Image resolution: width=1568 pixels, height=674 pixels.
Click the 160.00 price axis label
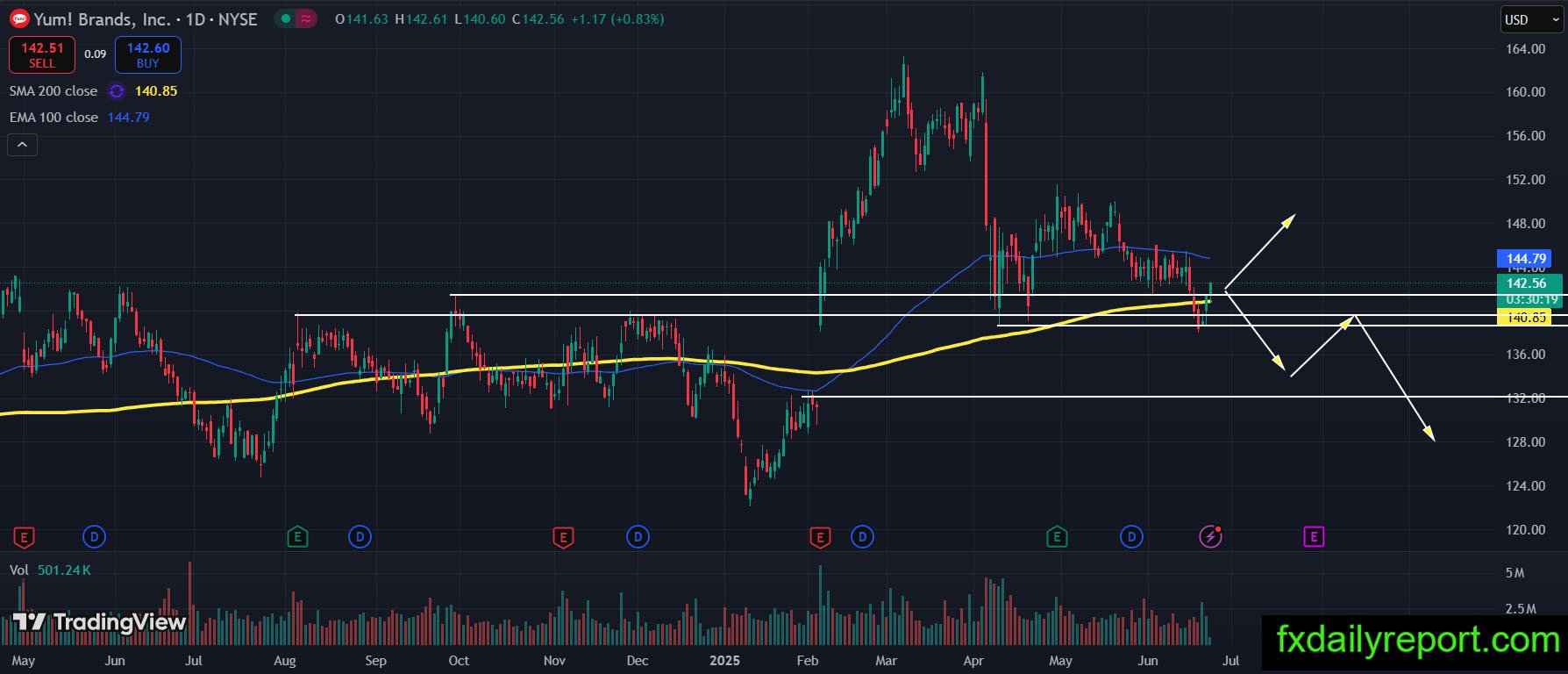click(x=1526, y=92)
